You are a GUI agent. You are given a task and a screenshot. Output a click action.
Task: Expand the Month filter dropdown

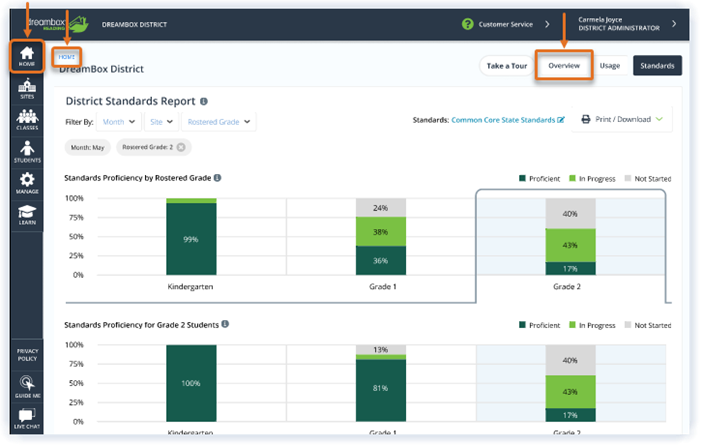(119, 122)
